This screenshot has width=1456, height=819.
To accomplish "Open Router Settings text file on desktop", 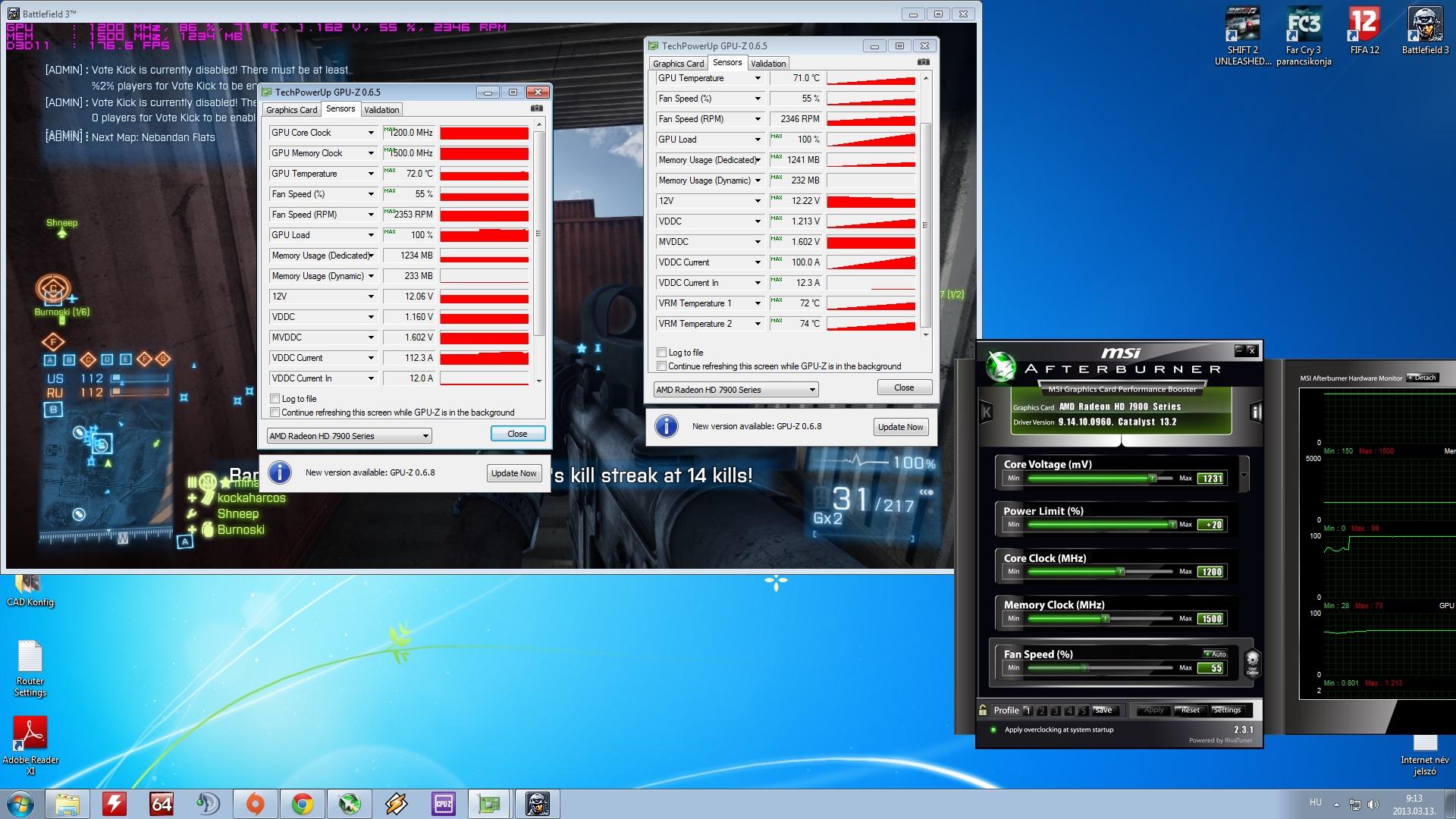I will [30, 668].
